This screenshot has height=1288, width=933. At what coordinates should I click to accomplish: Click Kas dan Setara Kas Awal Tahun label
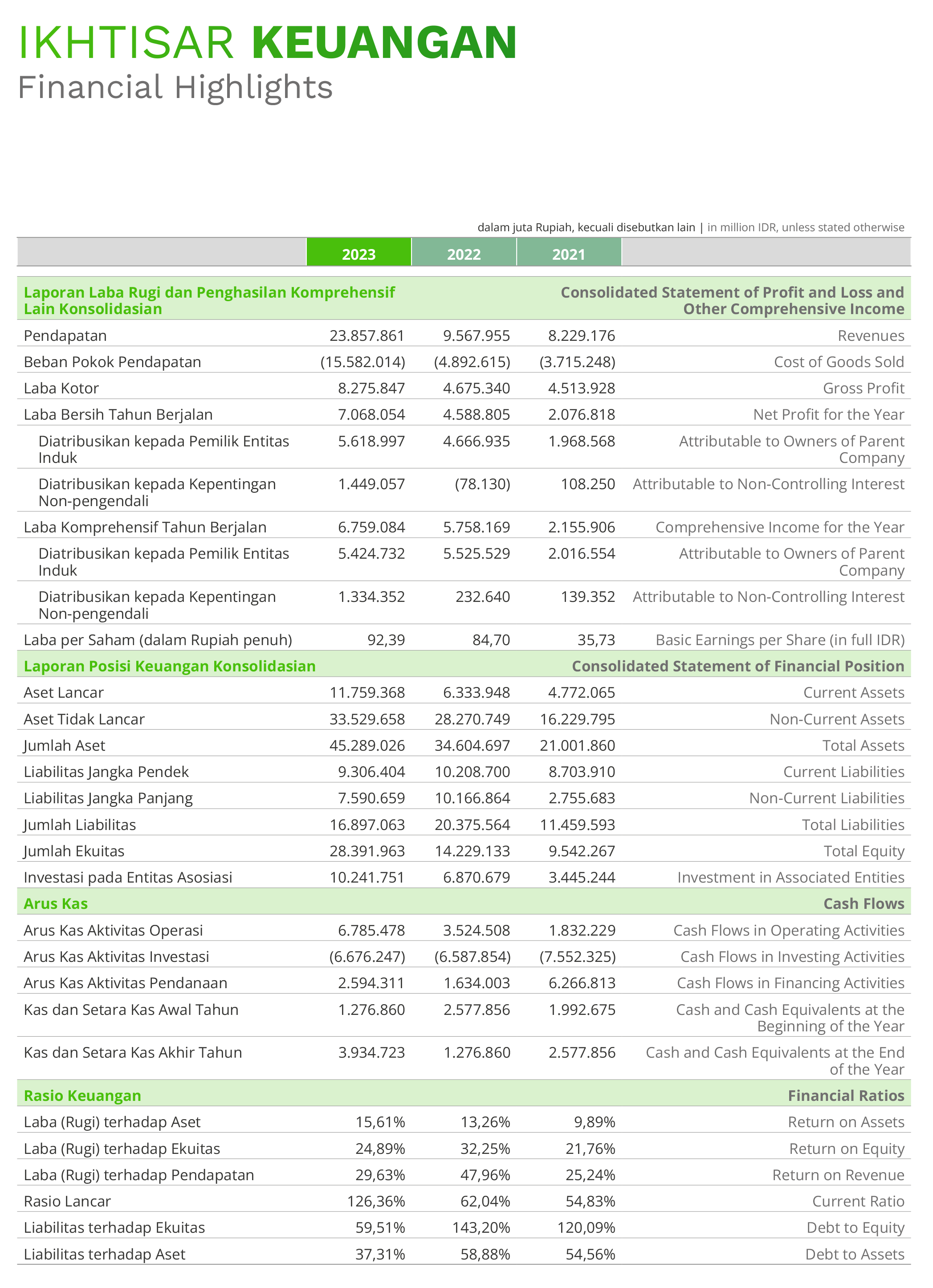pyautogui.click(x=131, y=1010)
